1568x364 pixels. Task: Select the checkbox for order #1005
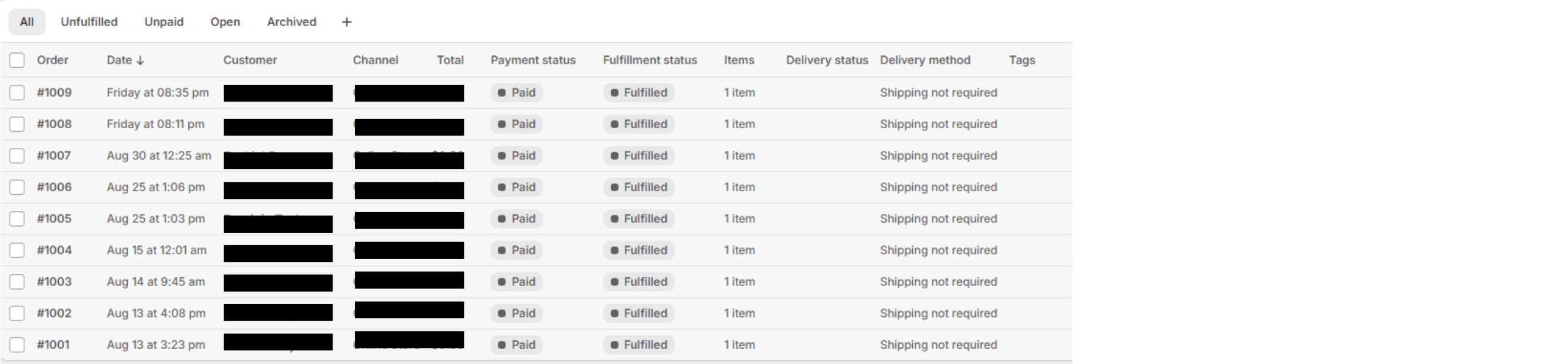(x=17, y=219)
